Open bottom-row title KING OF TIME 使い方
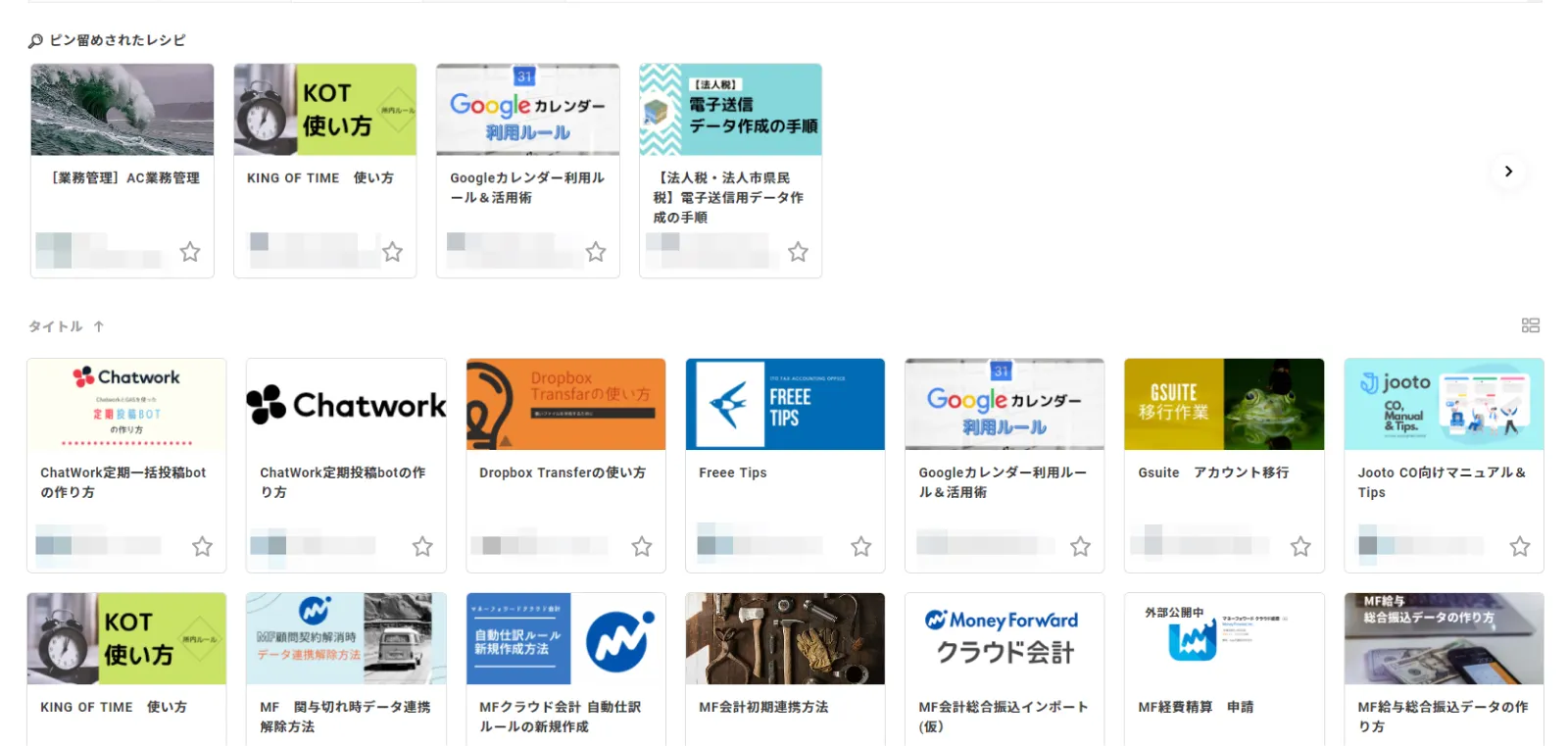This screenshot has height=746, width=1568. [114, 707]
